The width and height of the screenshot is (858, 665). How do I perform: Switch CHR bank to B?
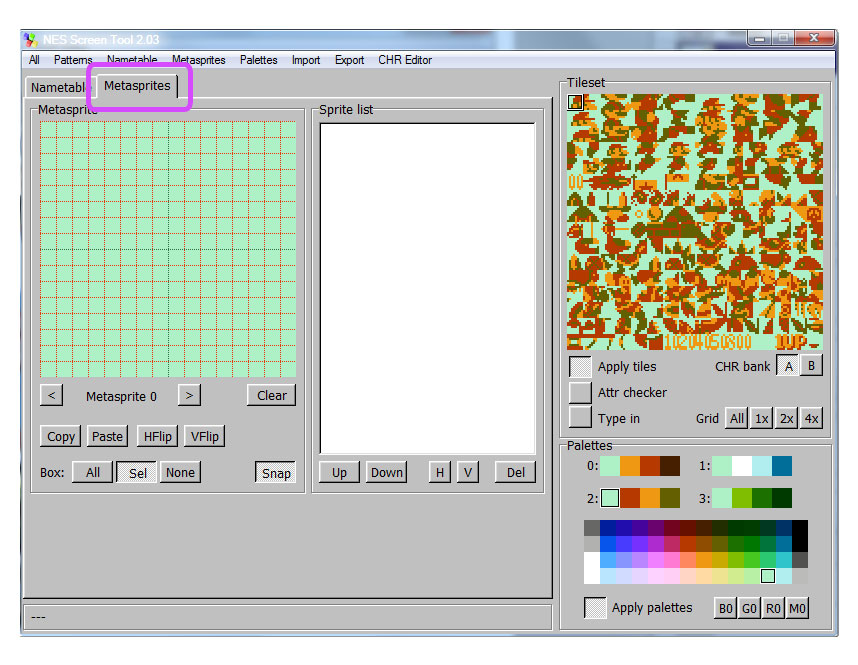[811, 366]
